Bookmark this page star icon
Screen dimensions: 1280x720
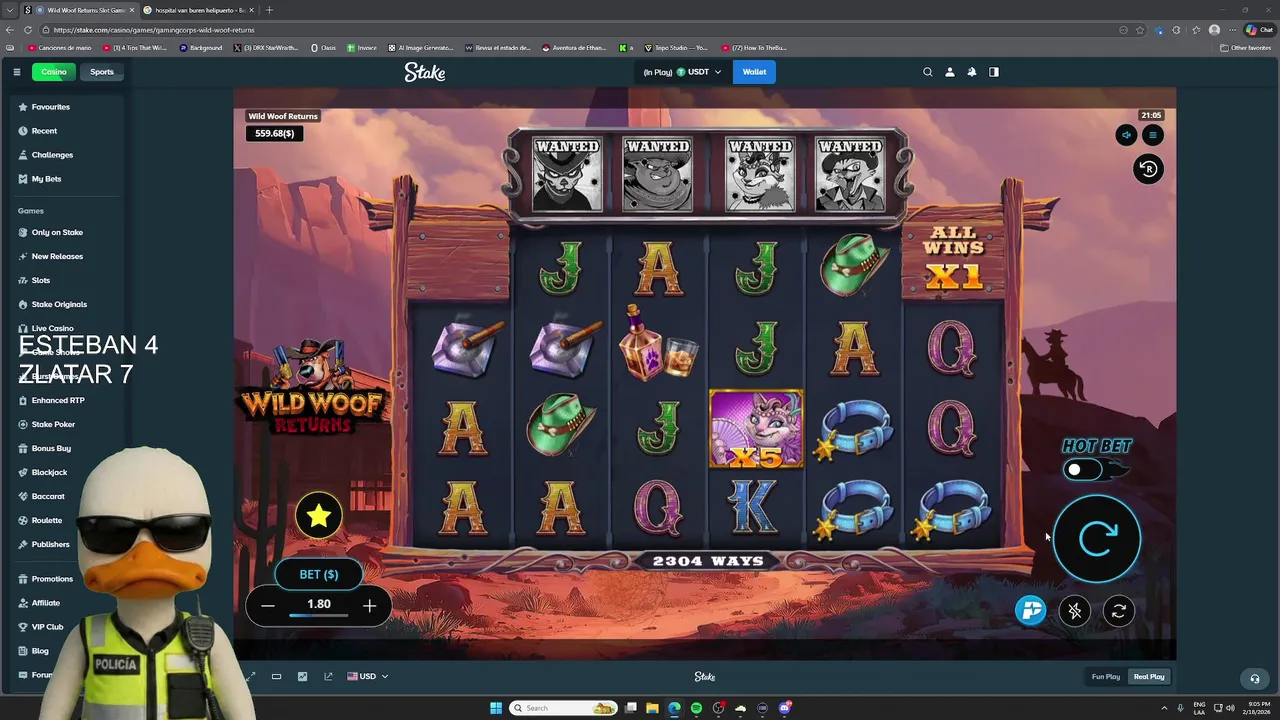point(1140,30)
